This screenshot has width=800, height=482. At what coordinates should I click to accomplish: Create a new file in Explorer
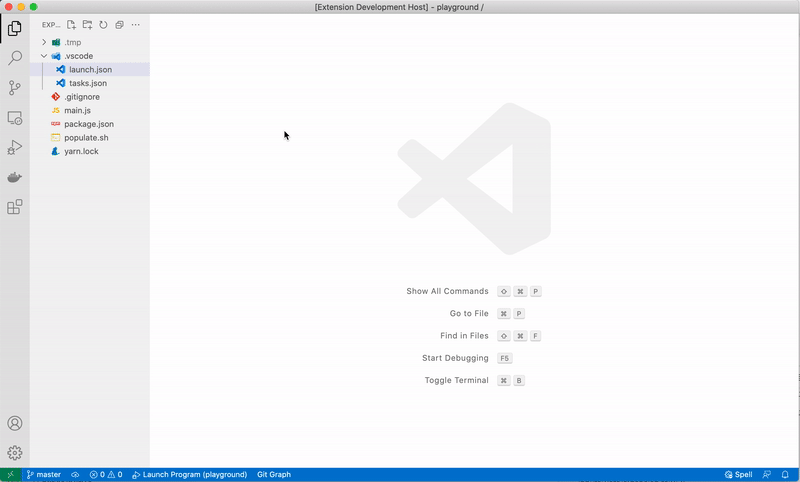(x=71, y=24)
